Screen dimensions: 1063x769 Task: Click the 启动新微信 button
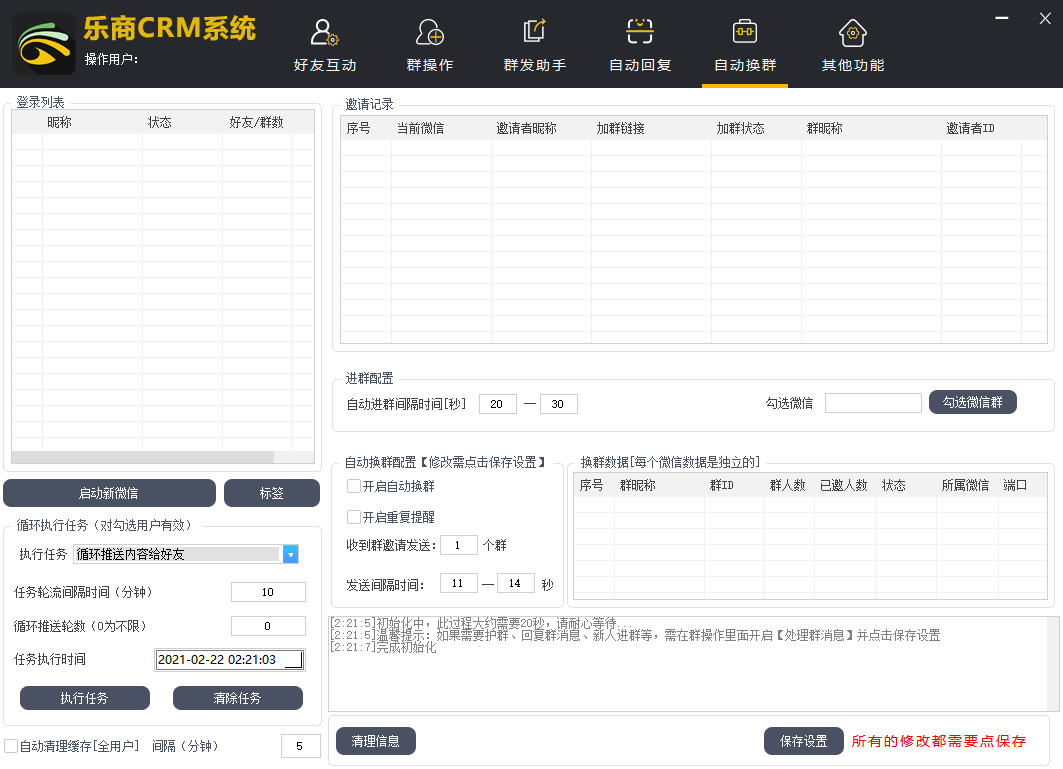point(109,493)
